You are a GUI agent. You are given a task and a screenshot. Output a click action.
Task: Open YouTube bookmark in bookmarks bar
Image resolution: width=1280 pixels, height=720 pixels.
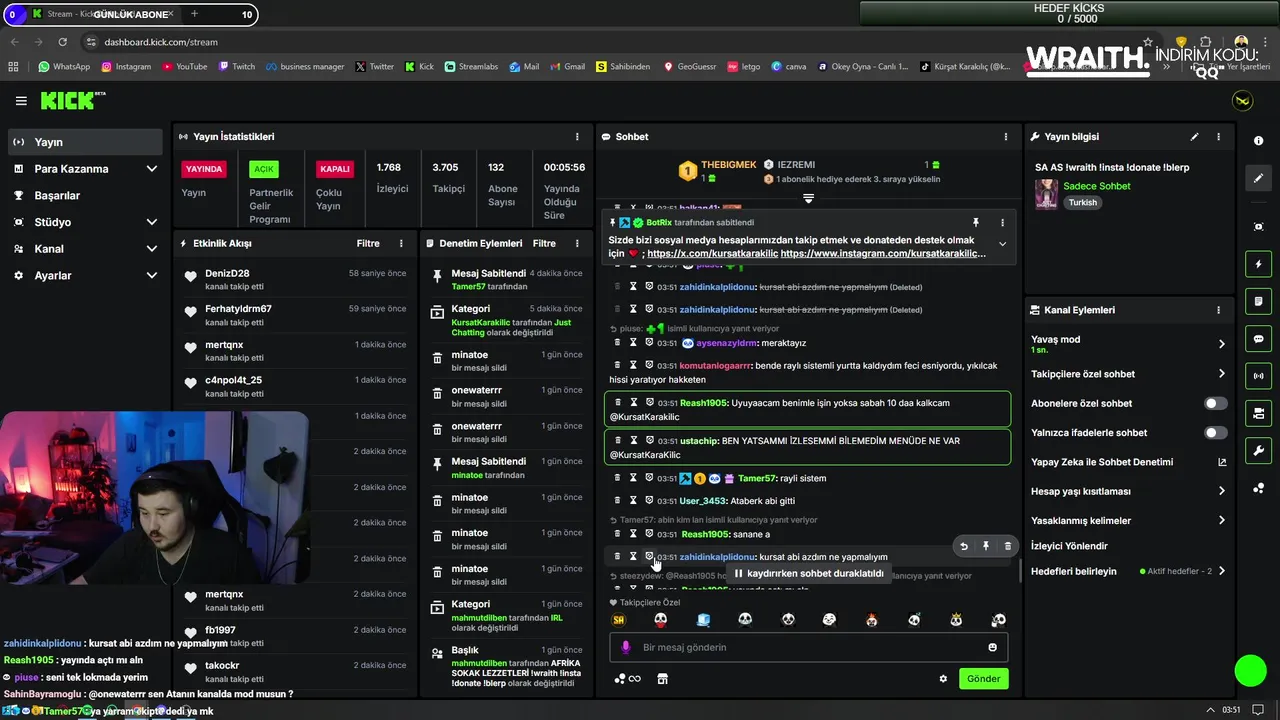[x=185, y=67]
